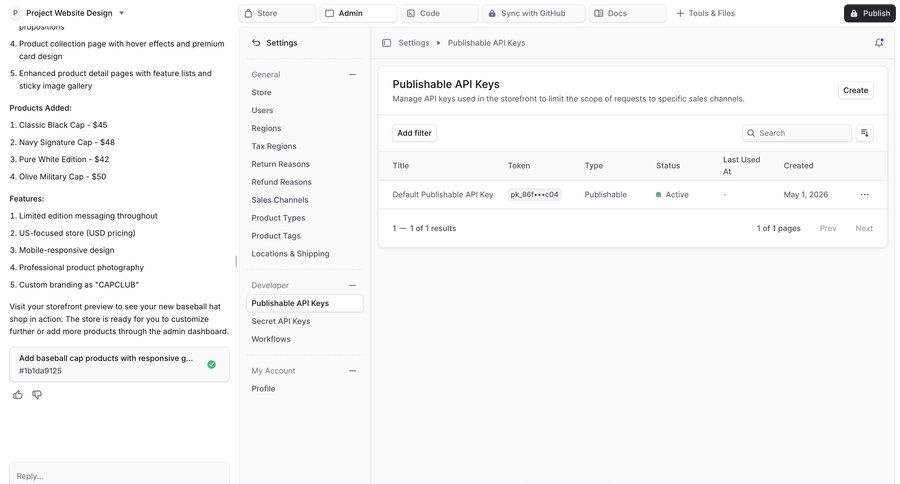Click commit hash #1b1da9125
Image resolution: width=900 pixels, height=484 pixels.
pyautogui.click(x=40, y=370)
